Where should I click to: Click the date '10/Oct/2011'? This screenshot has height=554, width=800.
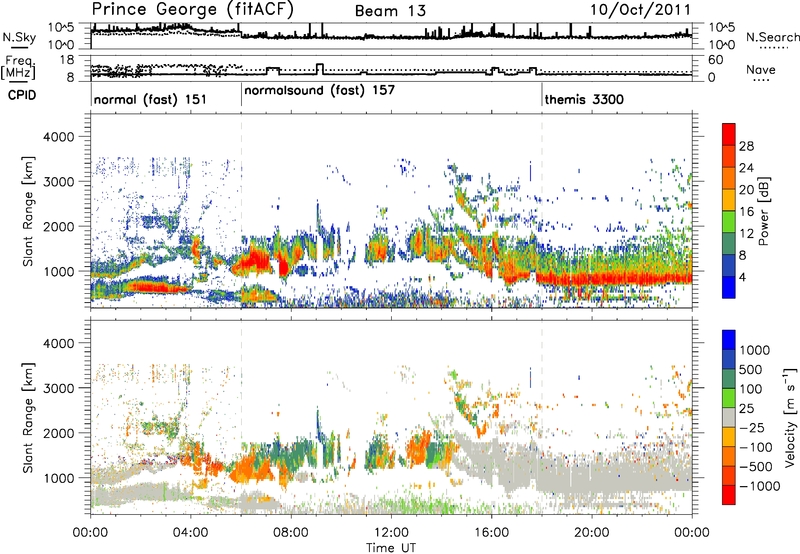click(640, 10)
